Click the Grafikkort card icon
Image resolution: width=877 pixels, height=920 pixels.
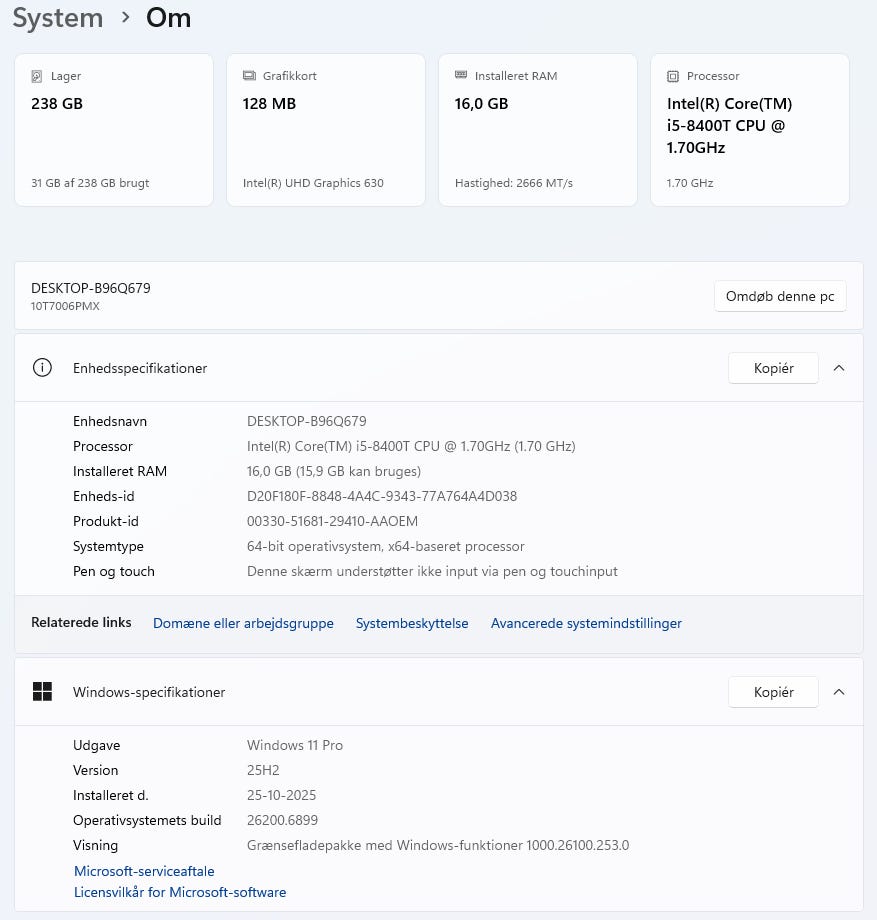[x=249, y=76]
